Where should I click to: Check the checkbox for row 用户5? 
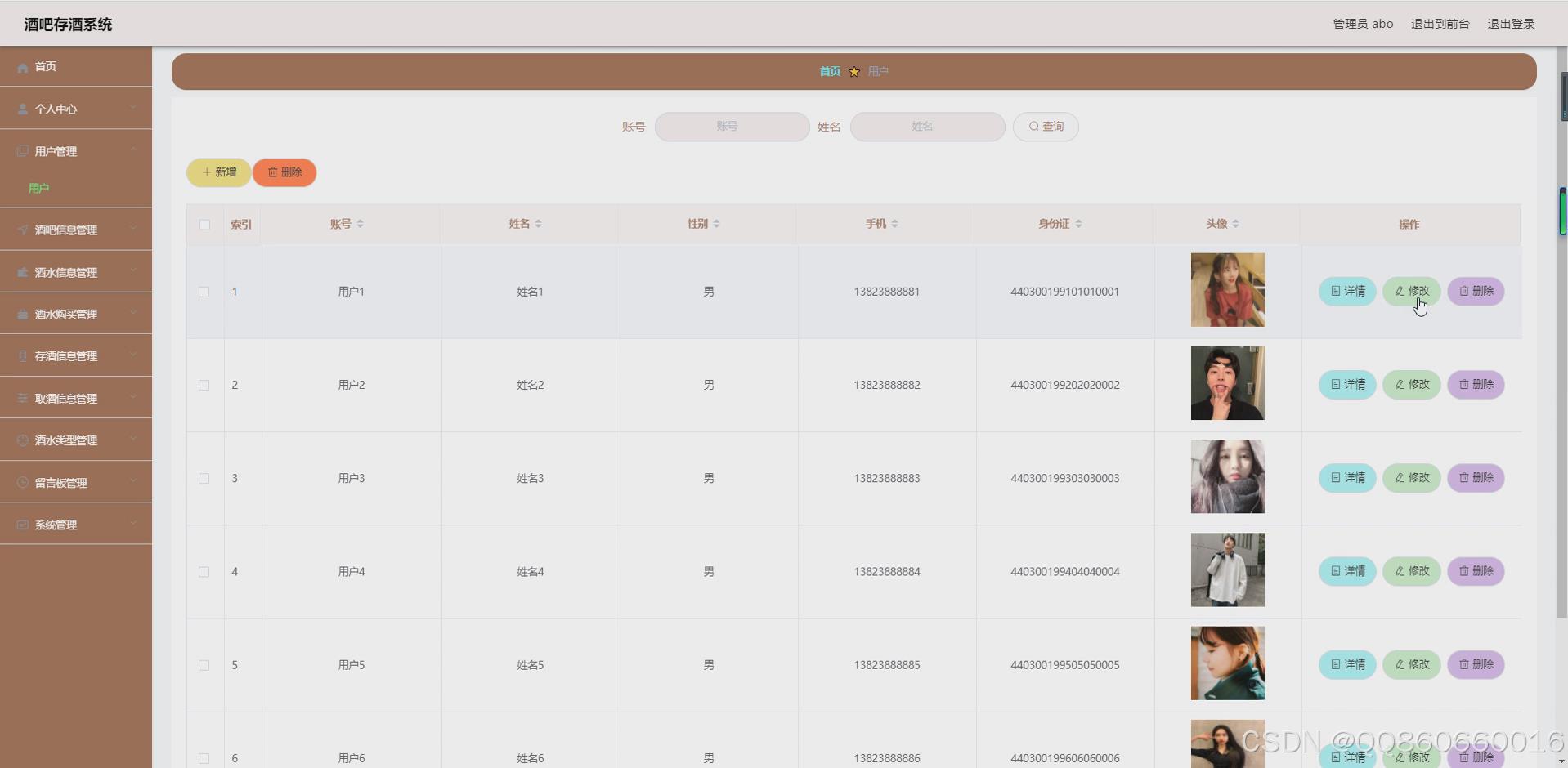click(x=204, y=665)
